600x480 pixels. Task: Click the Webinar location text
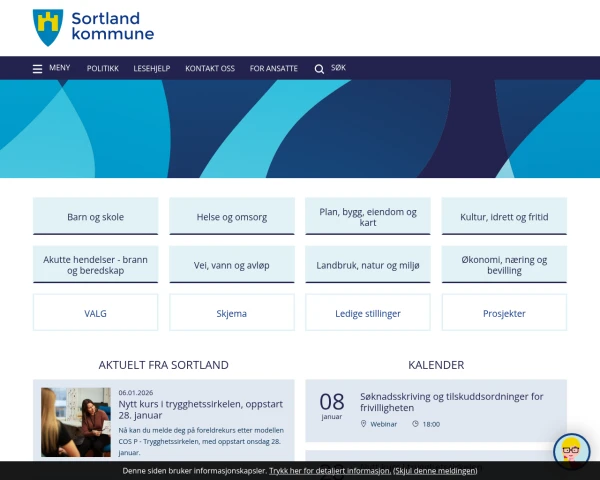click(x=383, y=424)
